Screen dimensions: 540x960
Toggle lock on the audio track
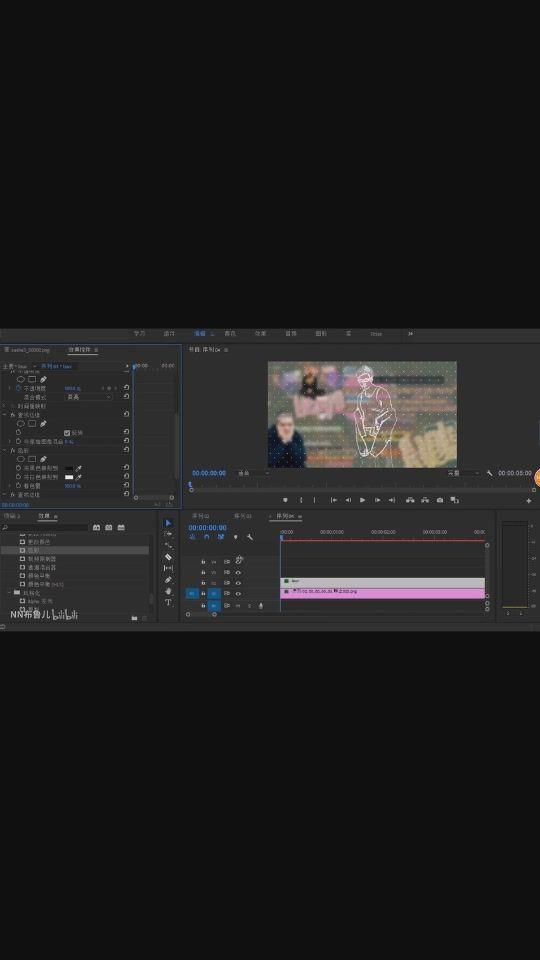click(x=203, y=606)
